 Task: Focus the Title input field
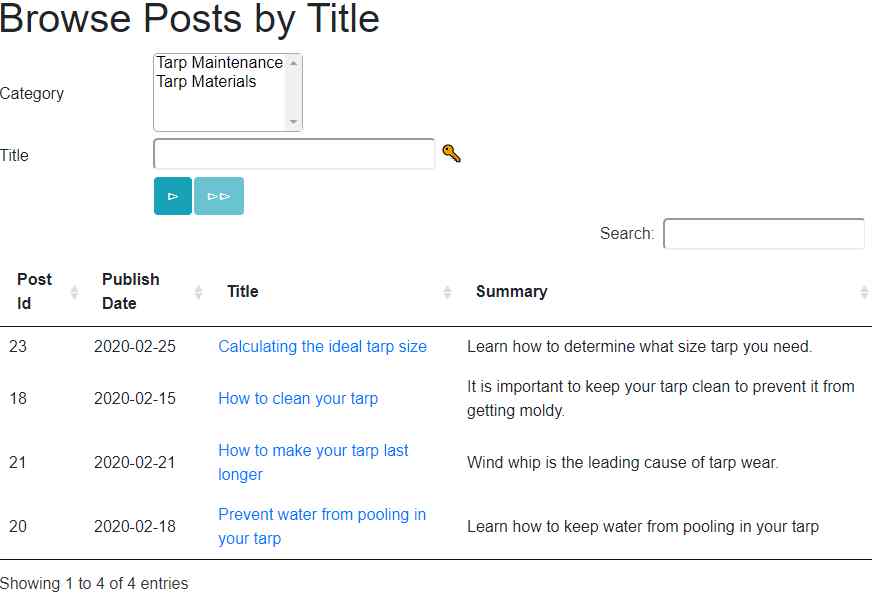click(x=294, y=154)
